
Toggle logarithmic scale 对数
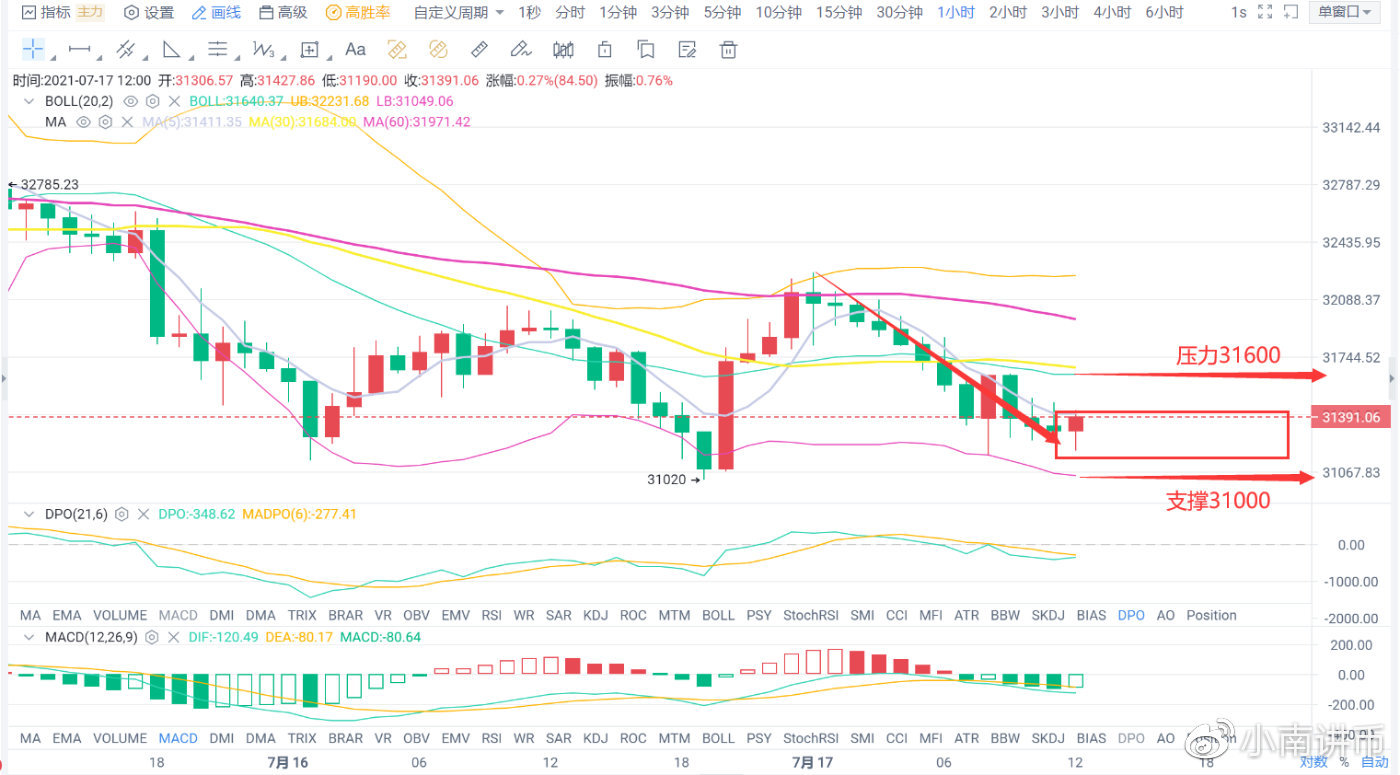click(x=1313, y=762)
